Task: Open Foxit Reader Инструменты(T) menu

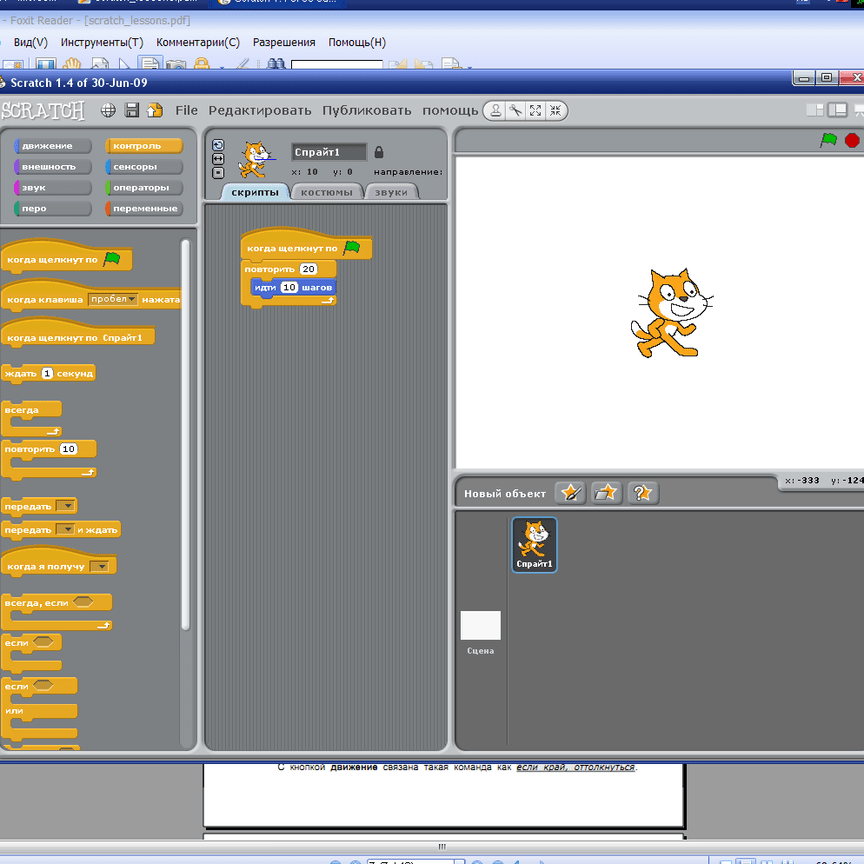Action: 102,42
